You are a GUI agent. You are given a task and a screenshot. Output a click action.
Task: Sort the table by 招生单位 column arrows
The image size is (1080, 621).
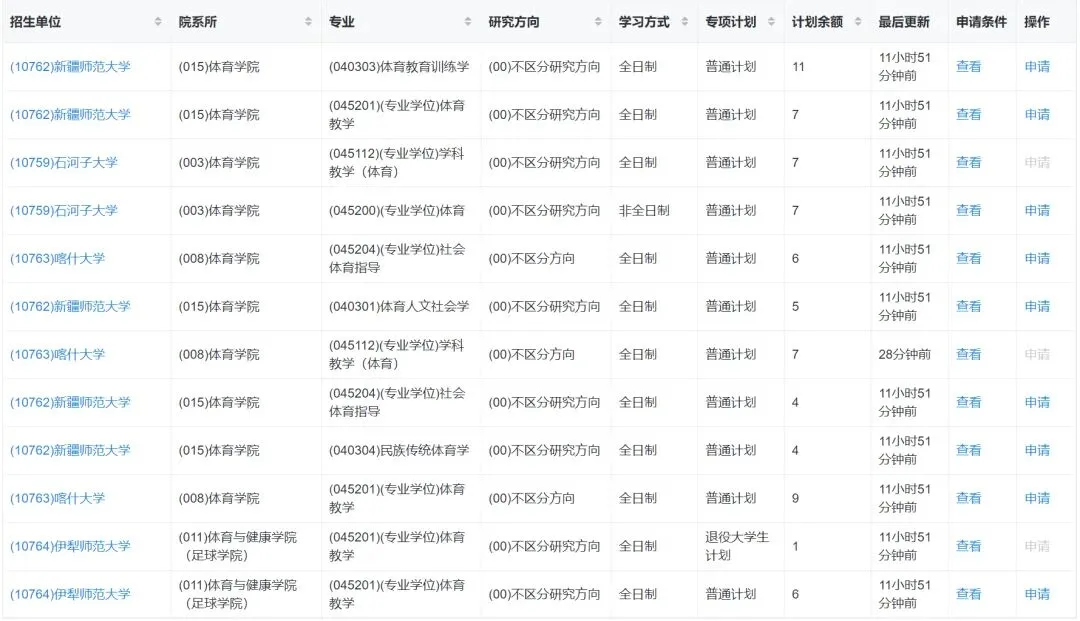coord(158,22)
